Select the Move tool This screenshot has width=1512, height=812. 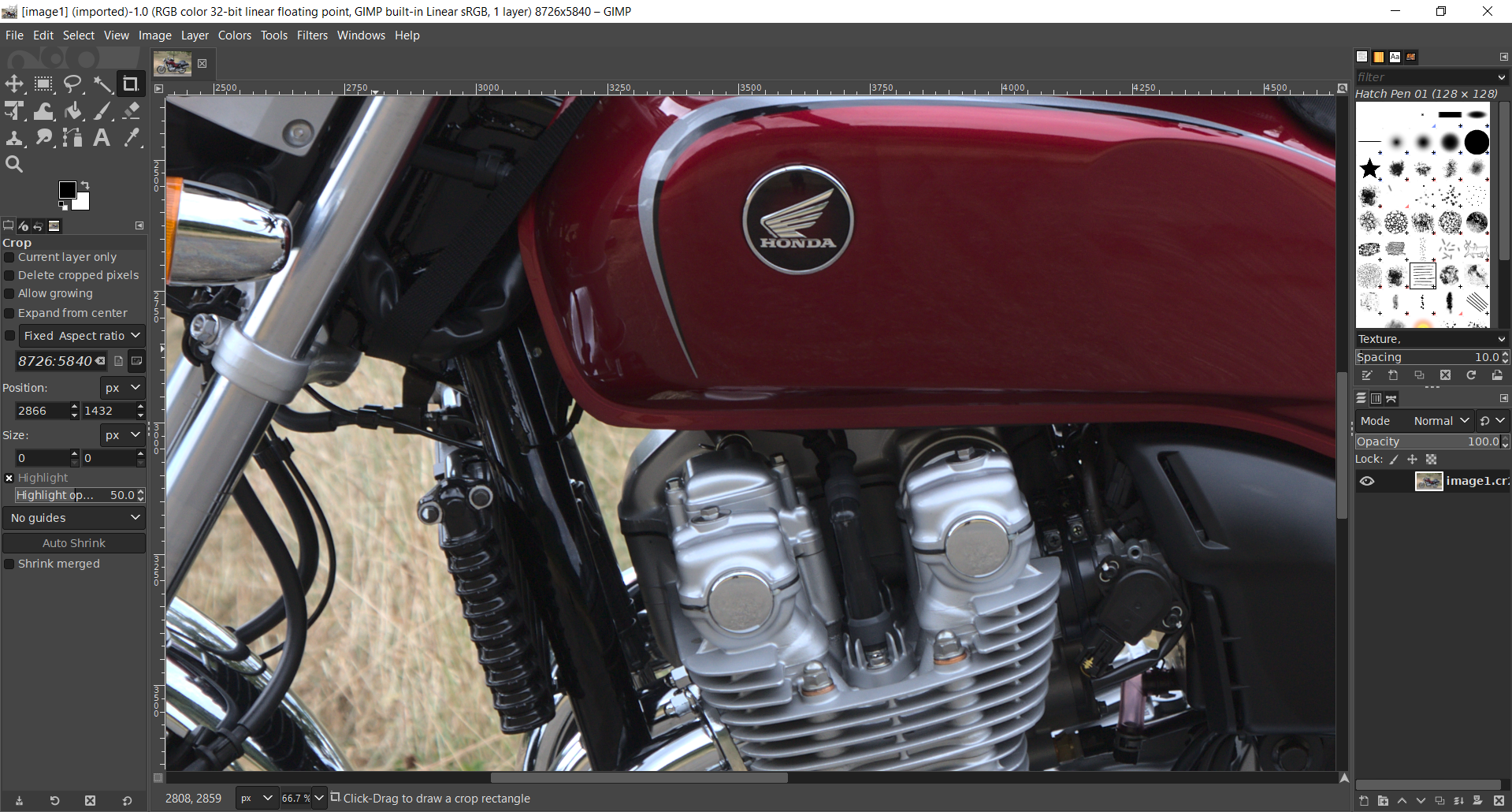pyautogui.click(x=14, y=84)
